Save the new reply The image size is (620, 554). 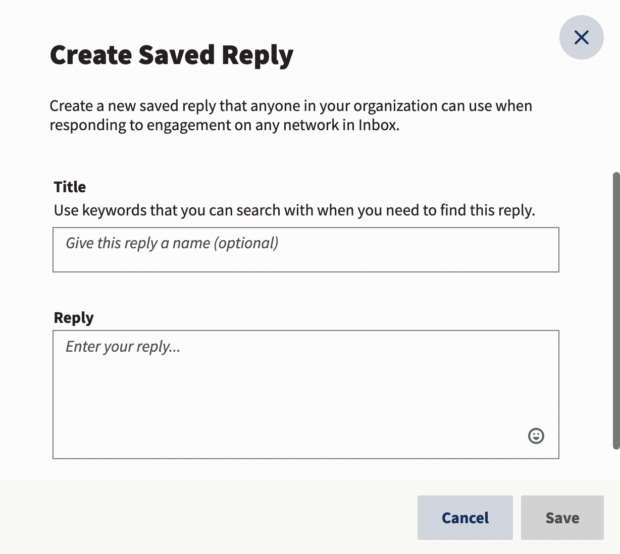(x=562, y=518)
